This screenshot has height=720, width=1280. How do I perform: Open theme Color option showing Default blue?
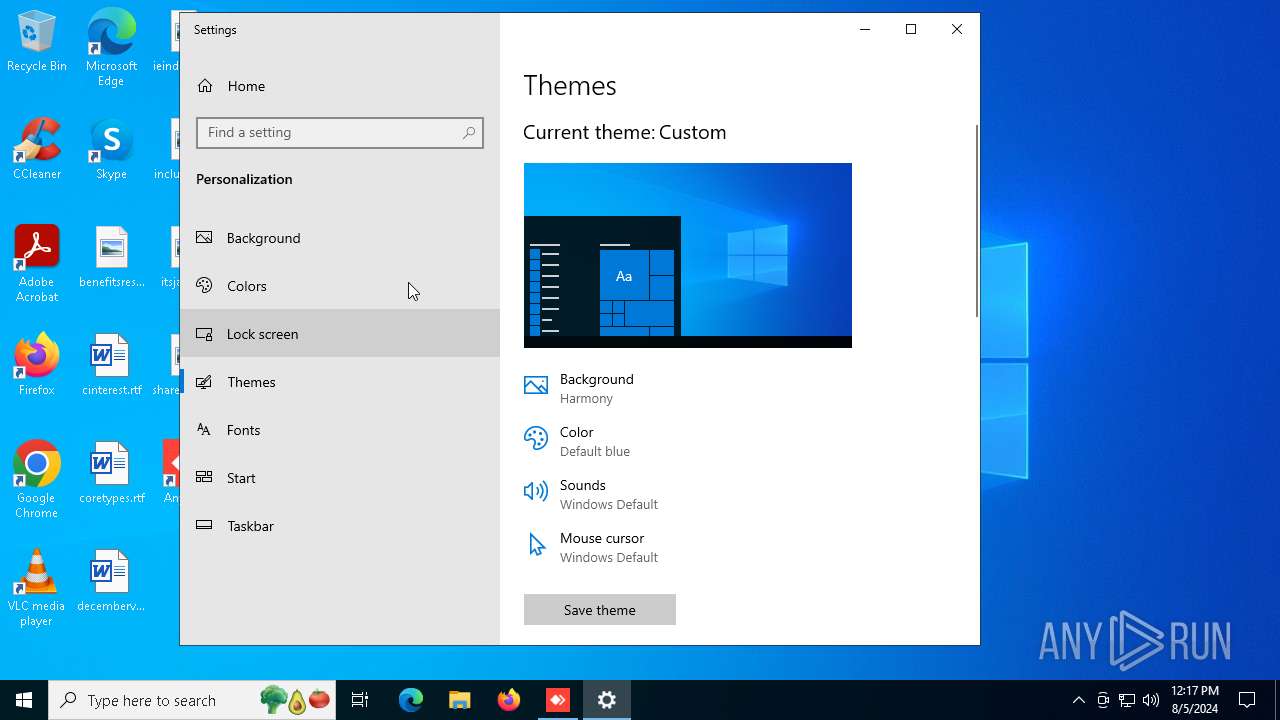pyautogui.click(x=577, y=441)
